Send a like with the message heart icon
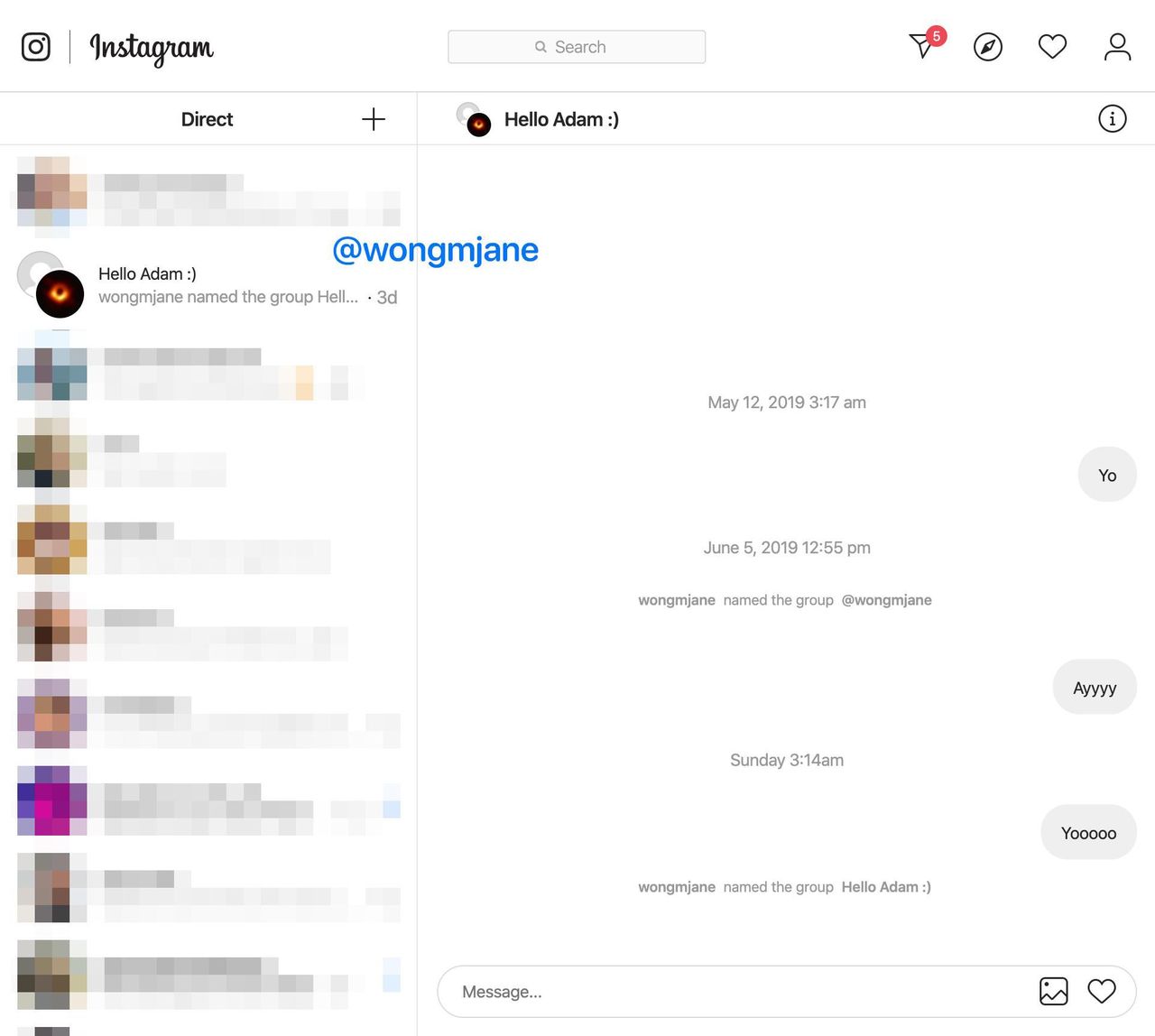The image size is (1155, 1036). pyautogui.click(x=1102, y=991)
